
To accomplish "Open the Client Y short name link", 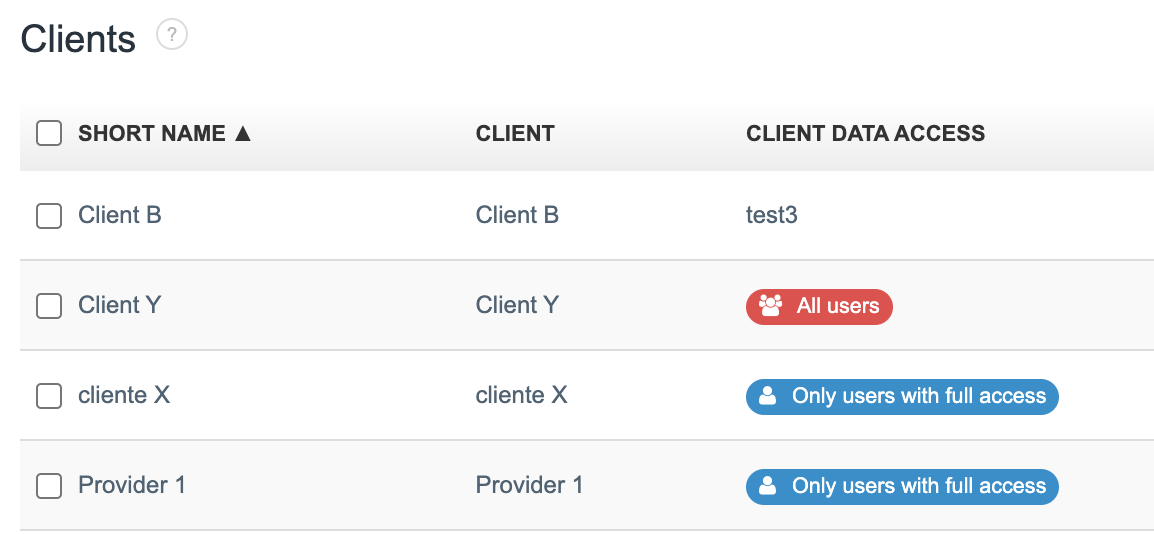I will coord(120,305).
